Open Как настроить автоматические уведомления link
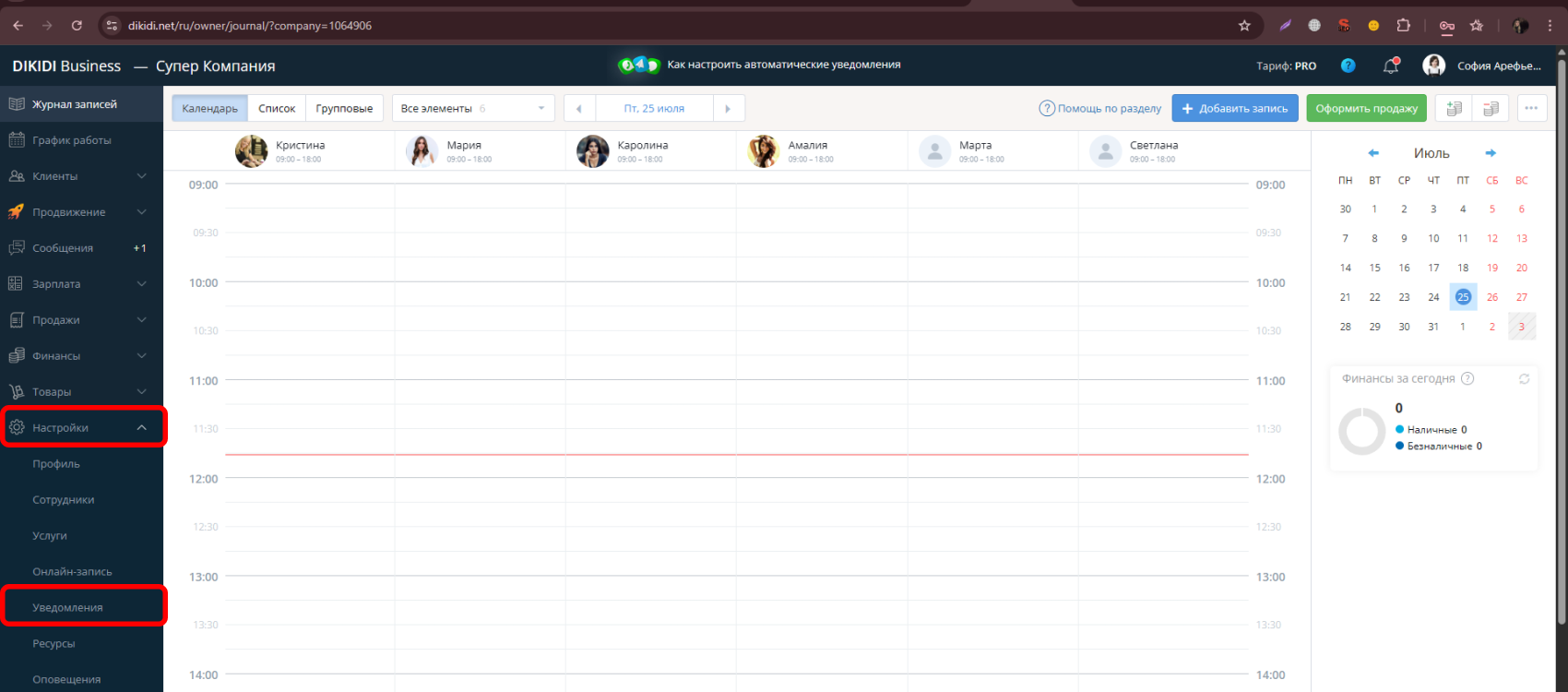The height and width of the screenshot is (692, 1568). click(784, 65)
